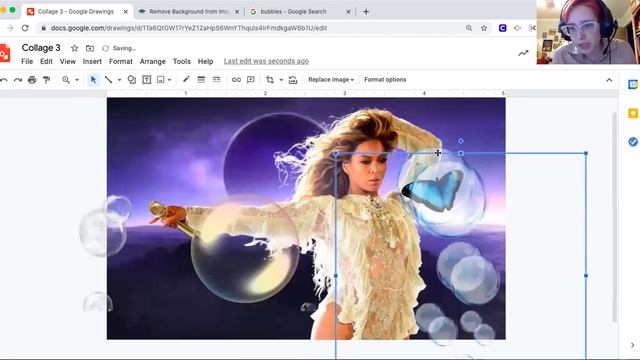Click the top-right selection handle
The width and height of the screenshot is (640, 360).
(586, 153)
